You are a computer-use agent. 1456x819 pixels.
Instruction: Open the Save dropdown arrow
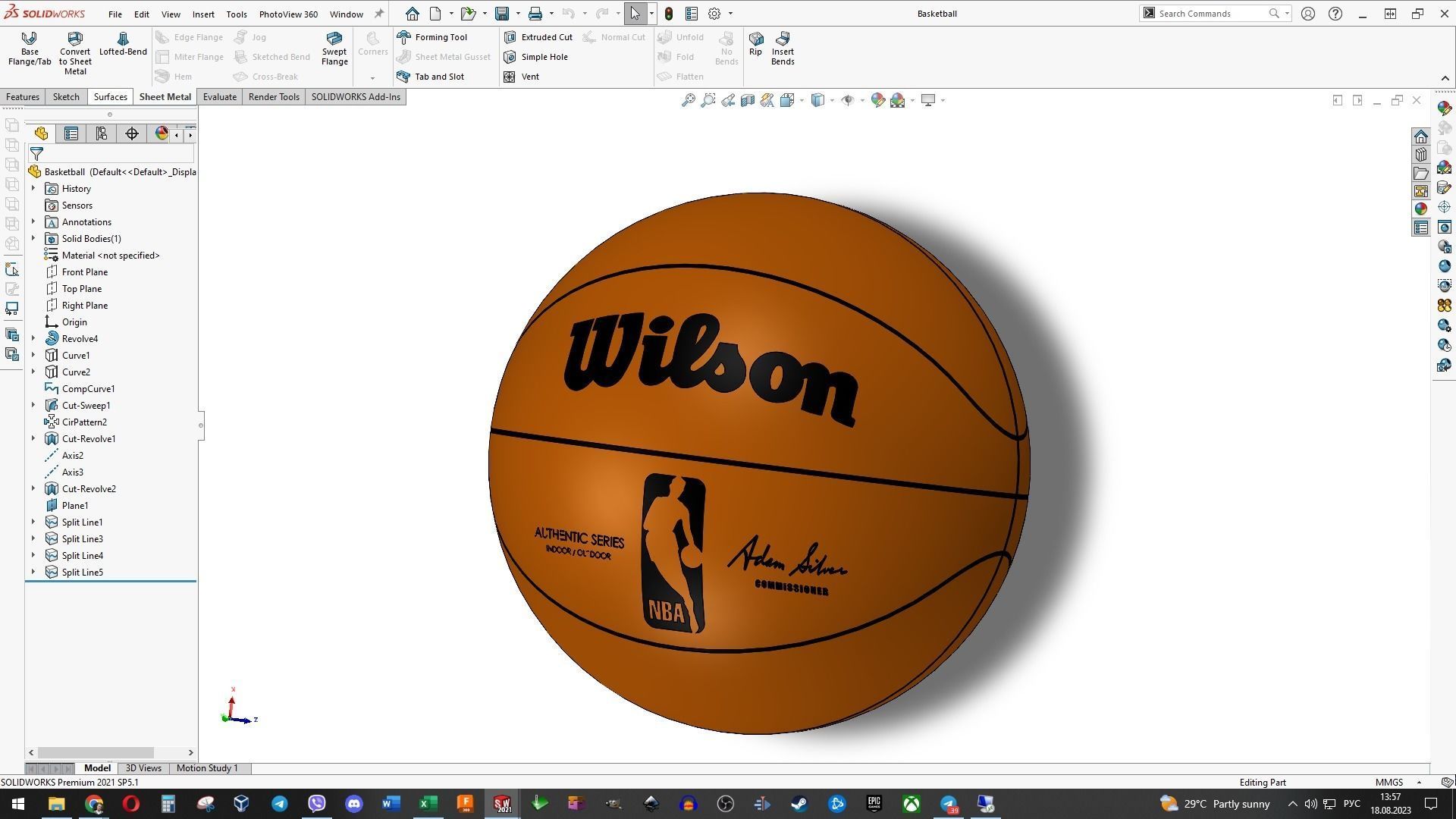tap(518, 14)
